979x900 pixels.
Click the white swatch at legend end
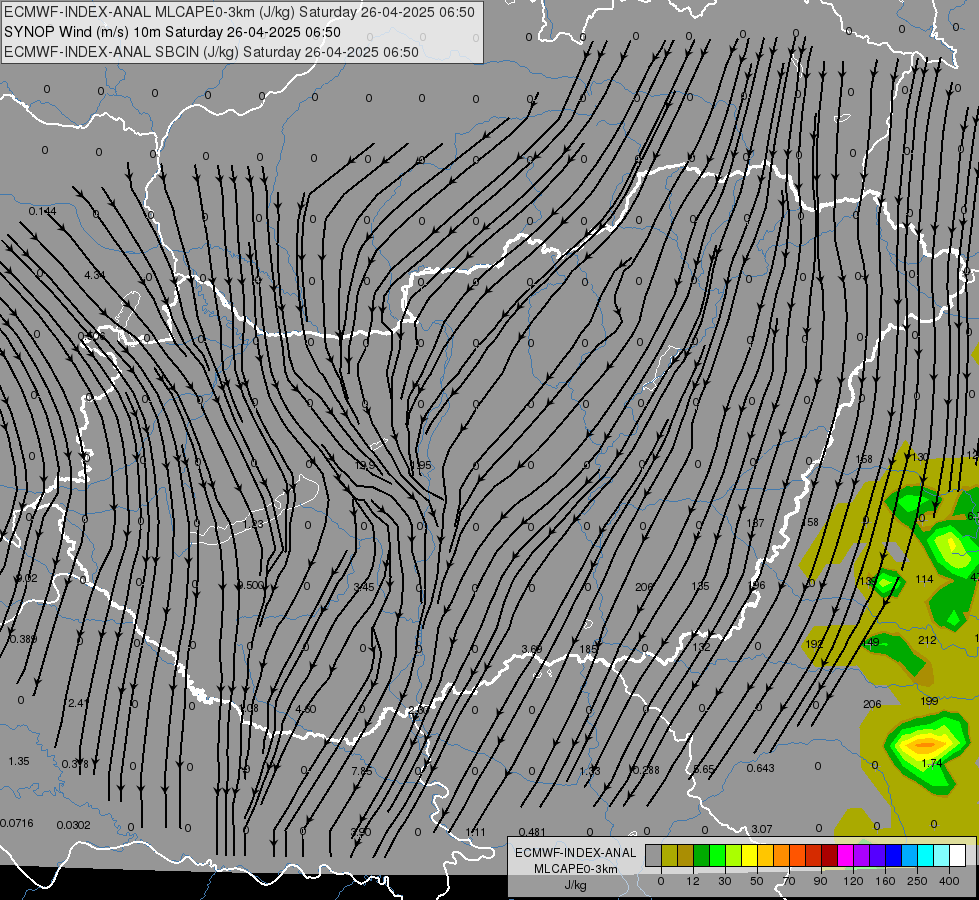tap(957, 856)
